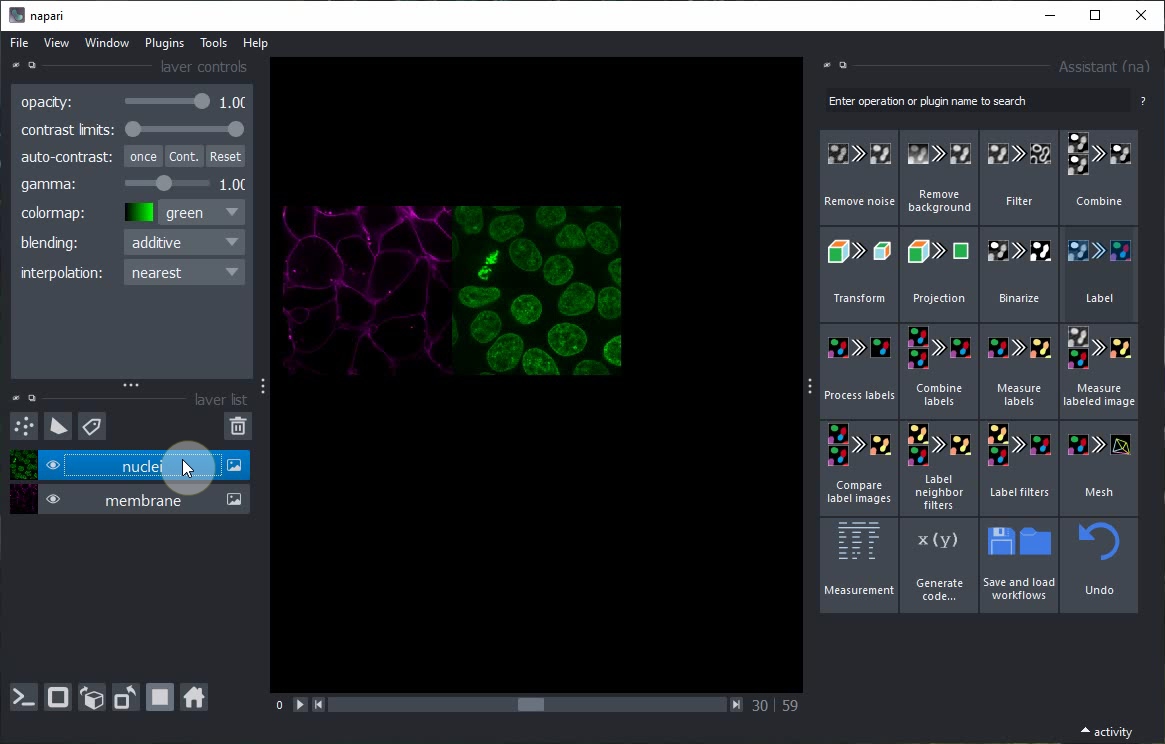1165x744 pixels.
Task: Open the interpolation dropdown set to nearest
Action: coord(184,273)
